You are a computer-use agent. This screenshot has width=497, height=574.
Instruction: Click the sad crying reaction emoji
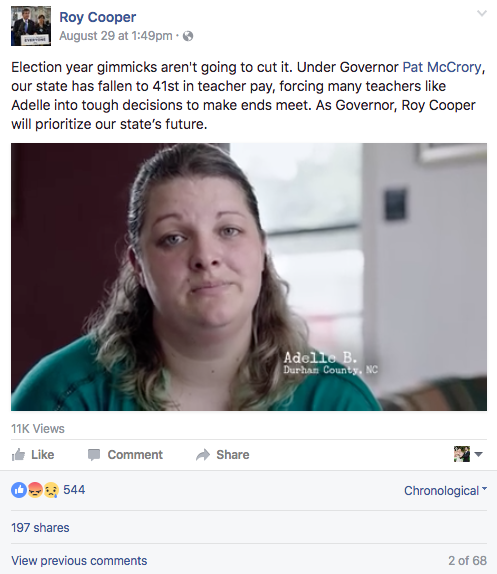click(x=51, y=490)
